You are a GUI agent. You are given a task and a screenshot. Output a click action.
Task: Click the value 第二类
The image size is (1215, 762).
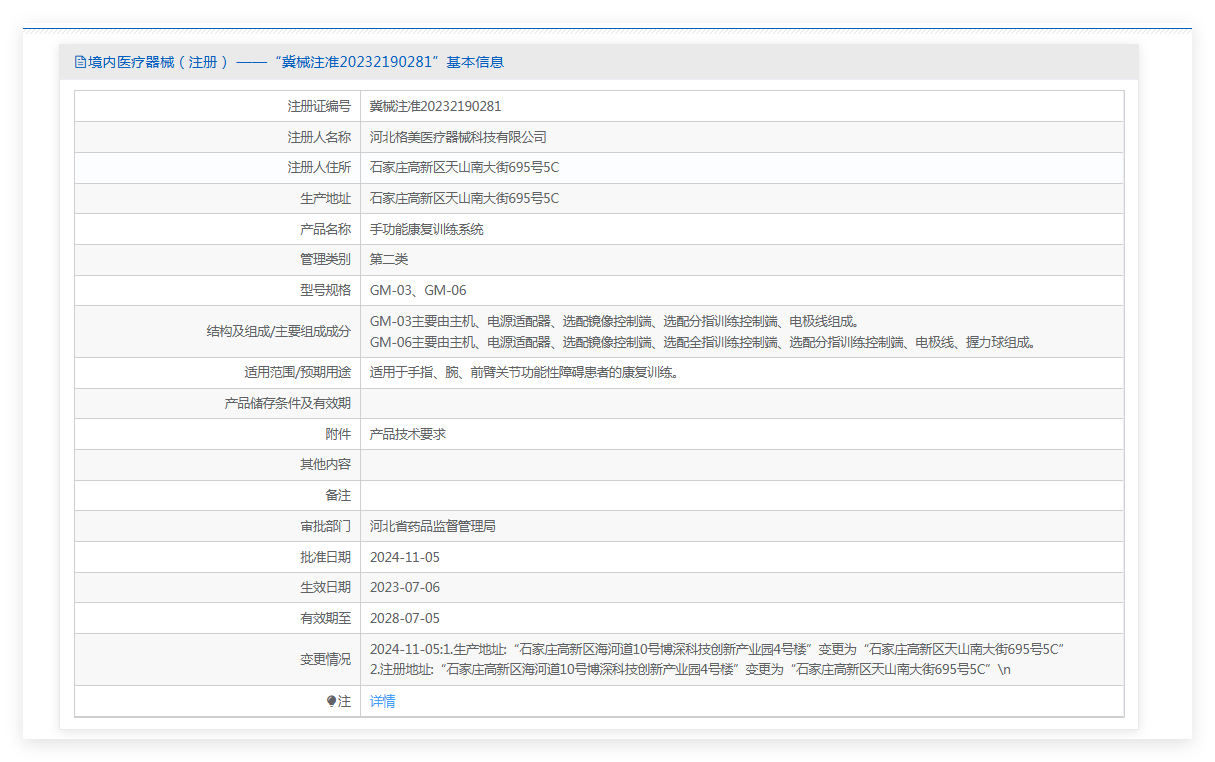(x=389, y=260)
